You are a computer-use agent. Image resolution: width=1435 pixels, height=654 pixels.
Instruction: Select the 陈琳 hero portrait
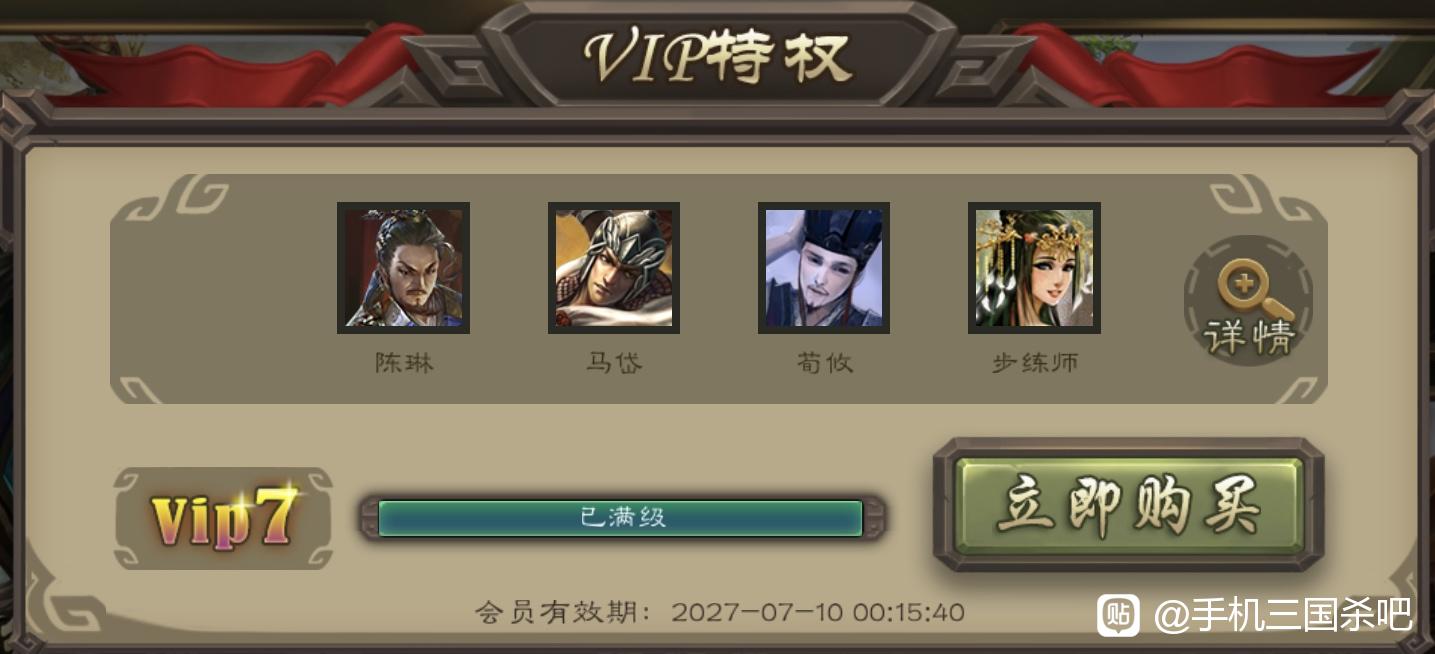pos(403,268)
